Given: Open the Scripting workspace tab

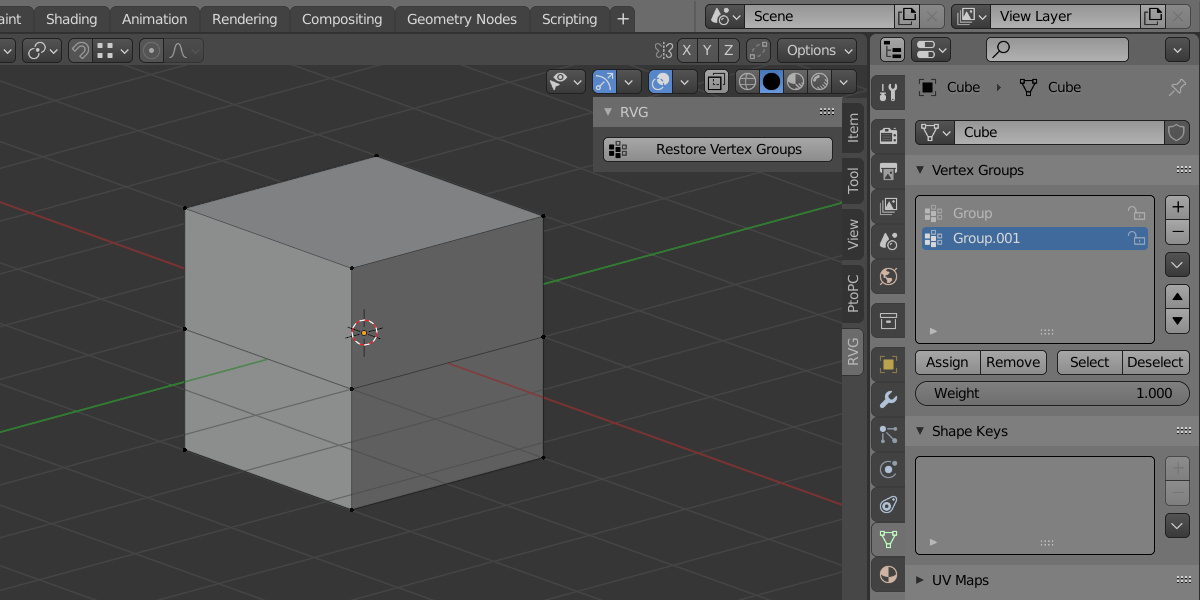Looking at the screenshot, I should 569,18.
